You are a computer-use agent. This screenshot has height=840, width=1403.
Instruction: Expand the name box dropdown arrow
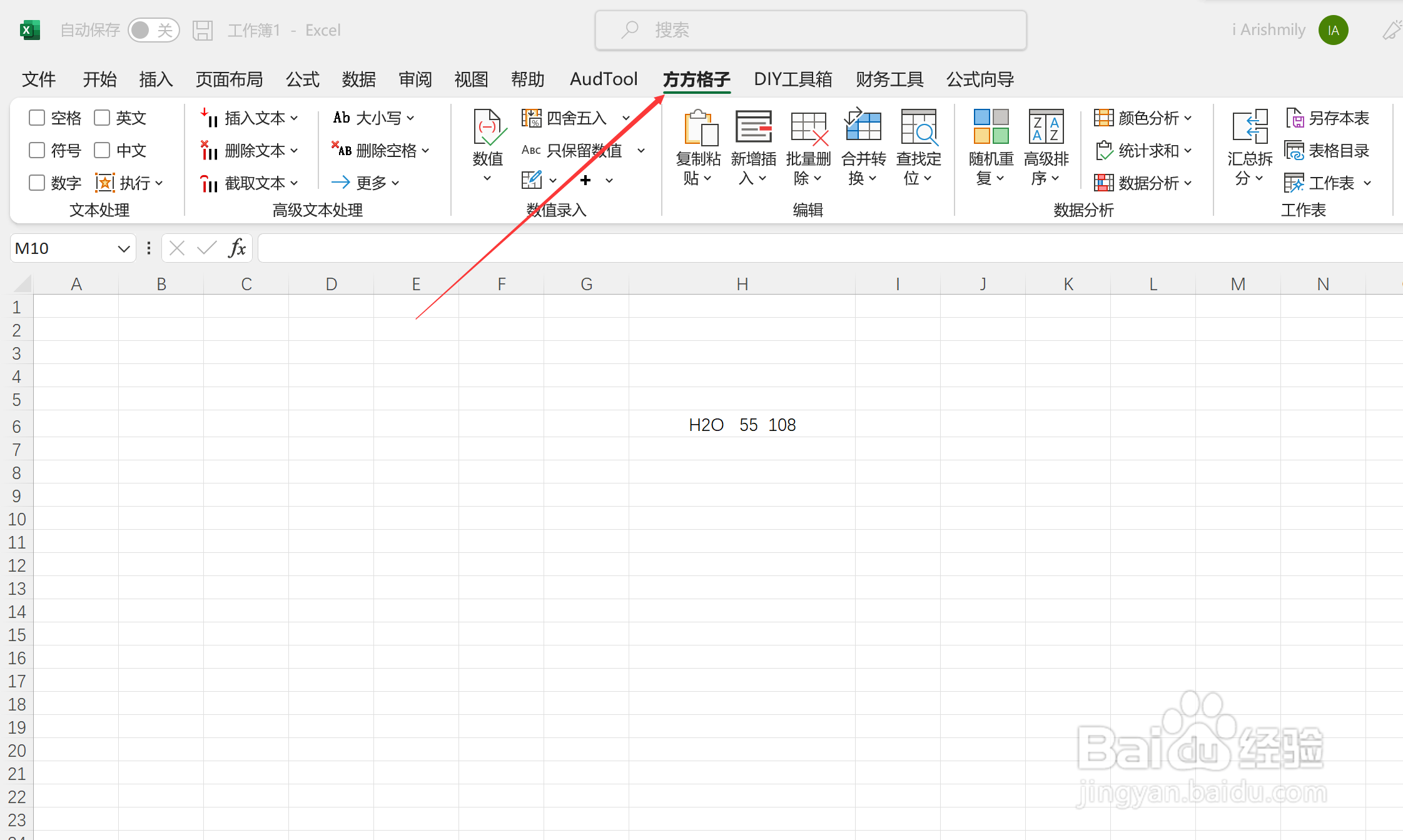click(x=123, y=249)
